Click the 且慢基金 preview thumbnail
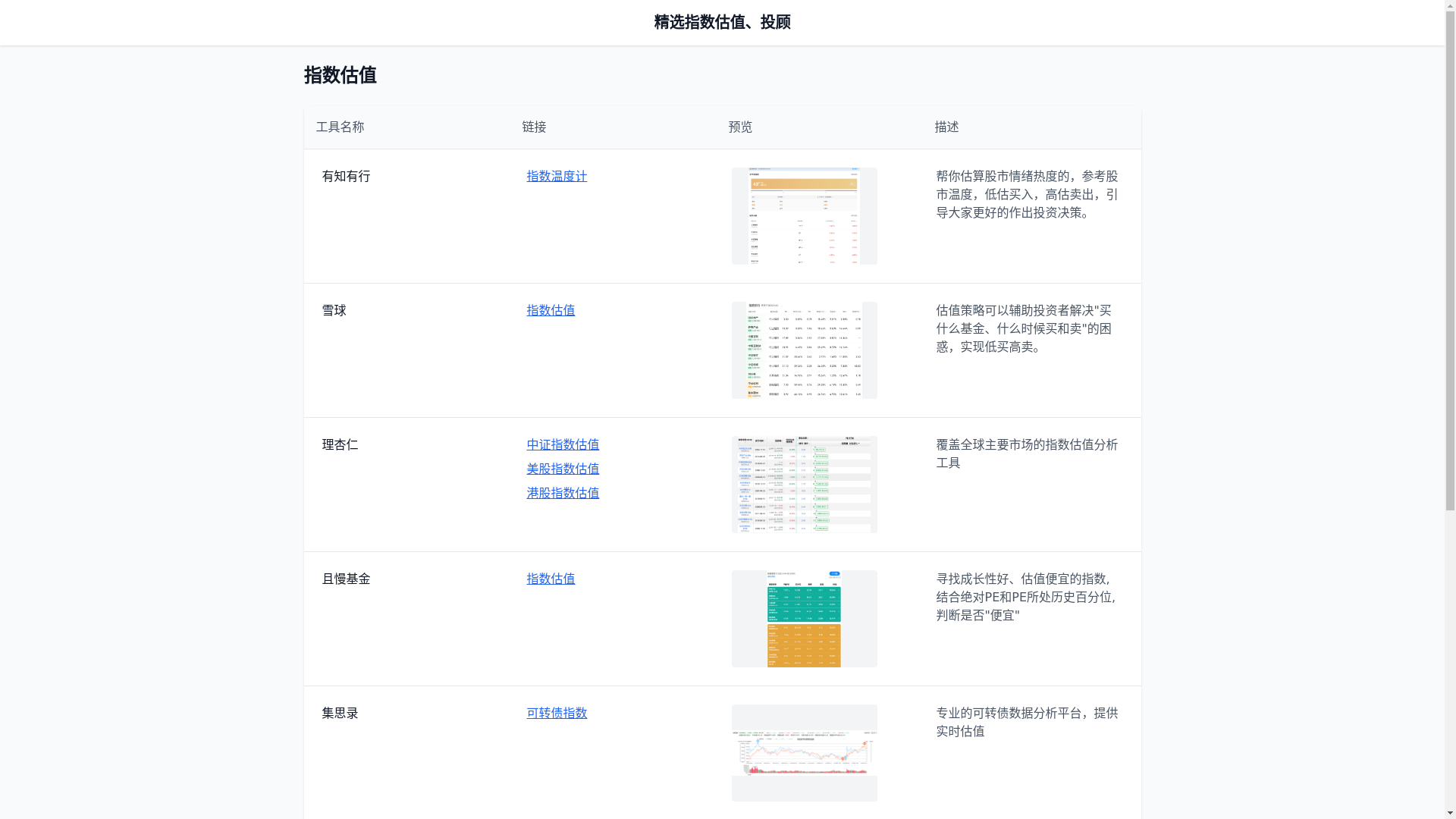Viewport: 1456px width, 819px height. pyautogui.click(x=804, y=619)
